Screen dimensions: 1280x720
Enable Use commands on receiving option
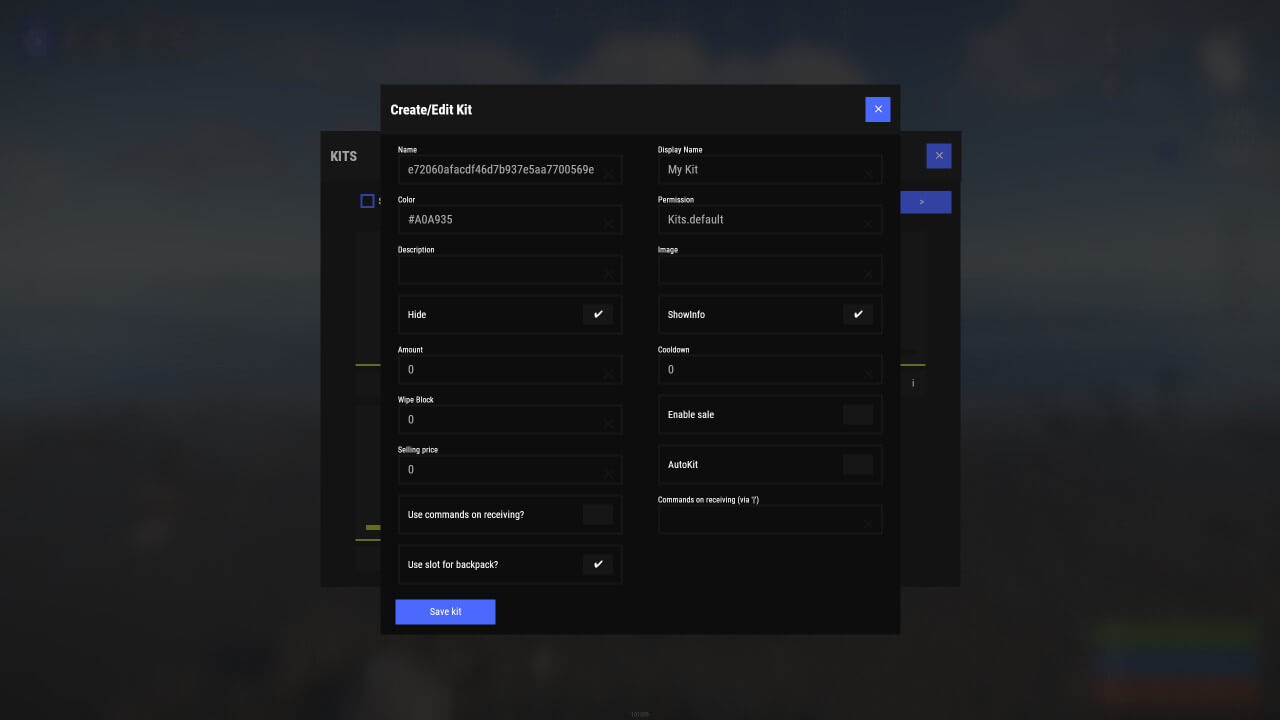[x=598, y=514]
